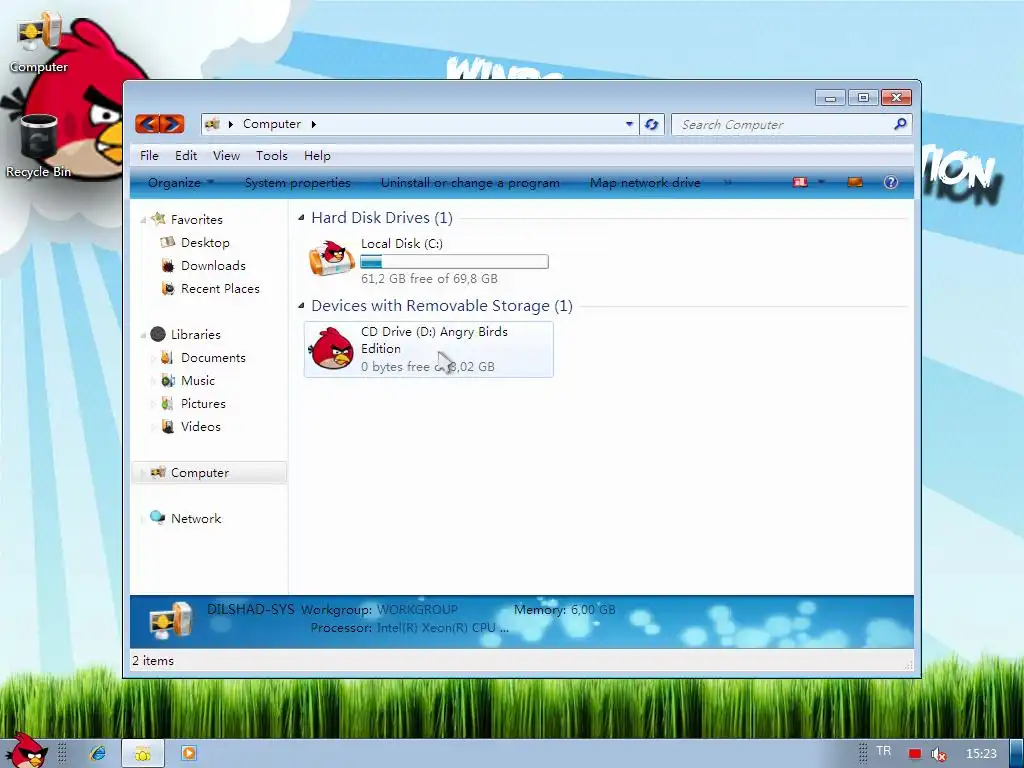This screenshot has width=1024, height=768.
Task: Click the red flag tray icon
Action: 914,754
